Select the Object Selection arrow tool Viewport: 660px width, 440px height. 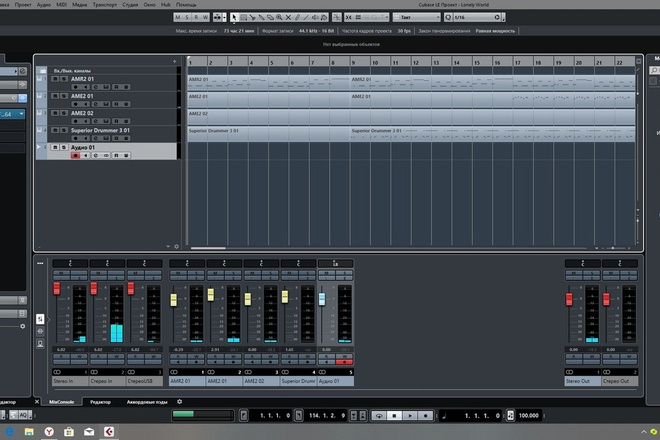coord(234,17)
